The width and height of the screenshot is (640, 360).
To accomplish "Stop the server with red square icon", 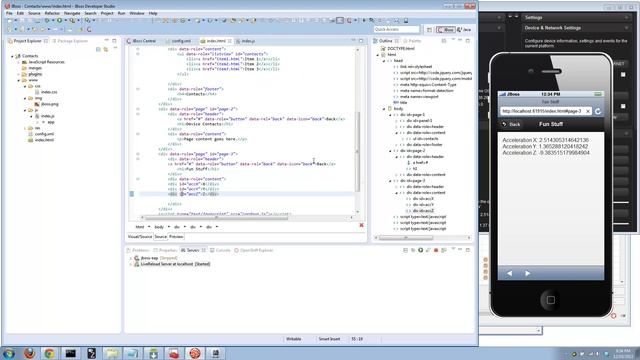I will coord(436,250).
